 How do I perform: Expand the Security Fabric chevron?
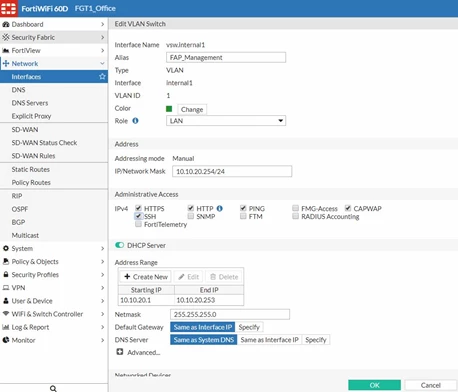(x=102, y=37)
